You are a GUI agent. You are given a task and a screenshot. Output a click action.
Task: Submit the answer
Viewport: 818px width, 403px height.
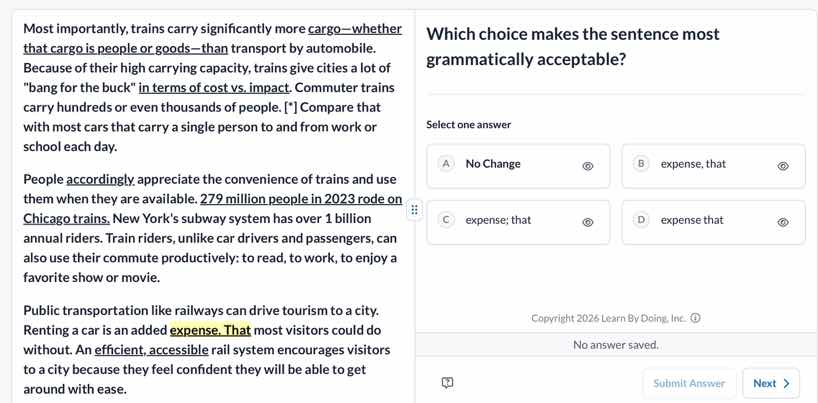(x=689, y=383)
